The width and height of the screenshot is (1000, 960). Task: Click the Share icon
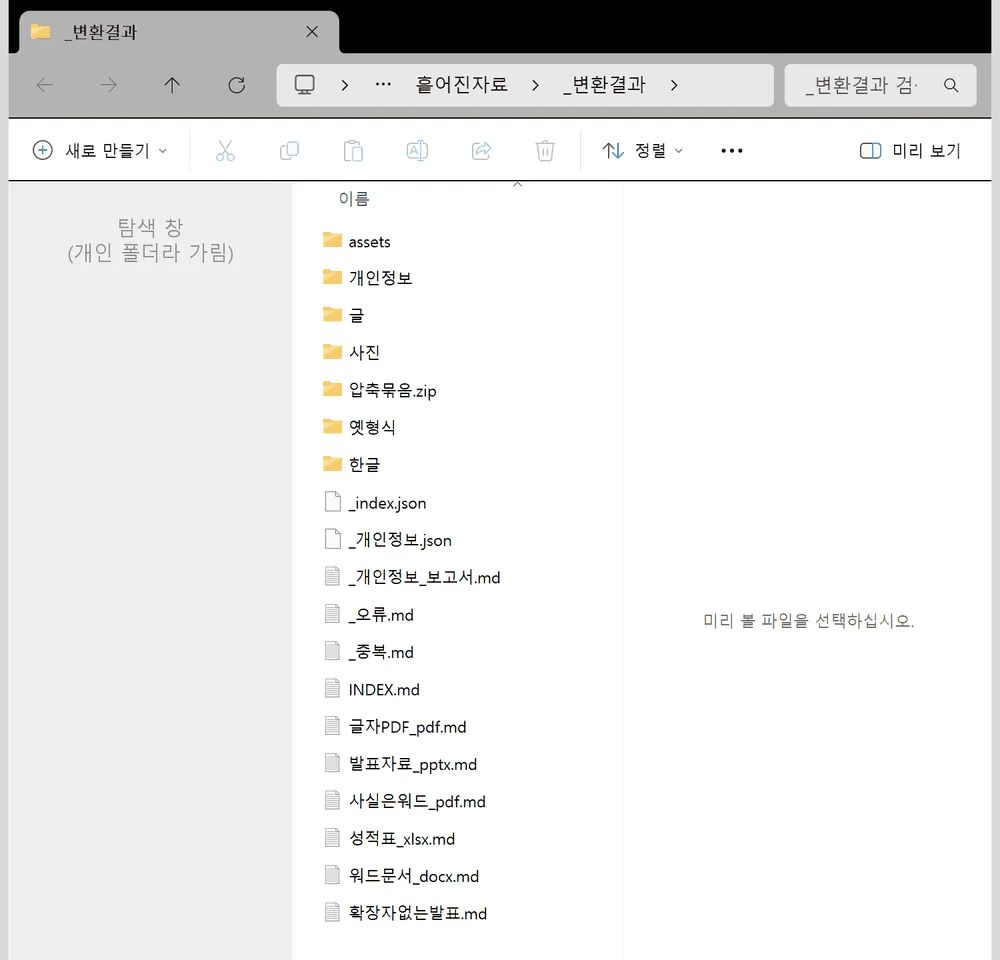click(482, 151)
